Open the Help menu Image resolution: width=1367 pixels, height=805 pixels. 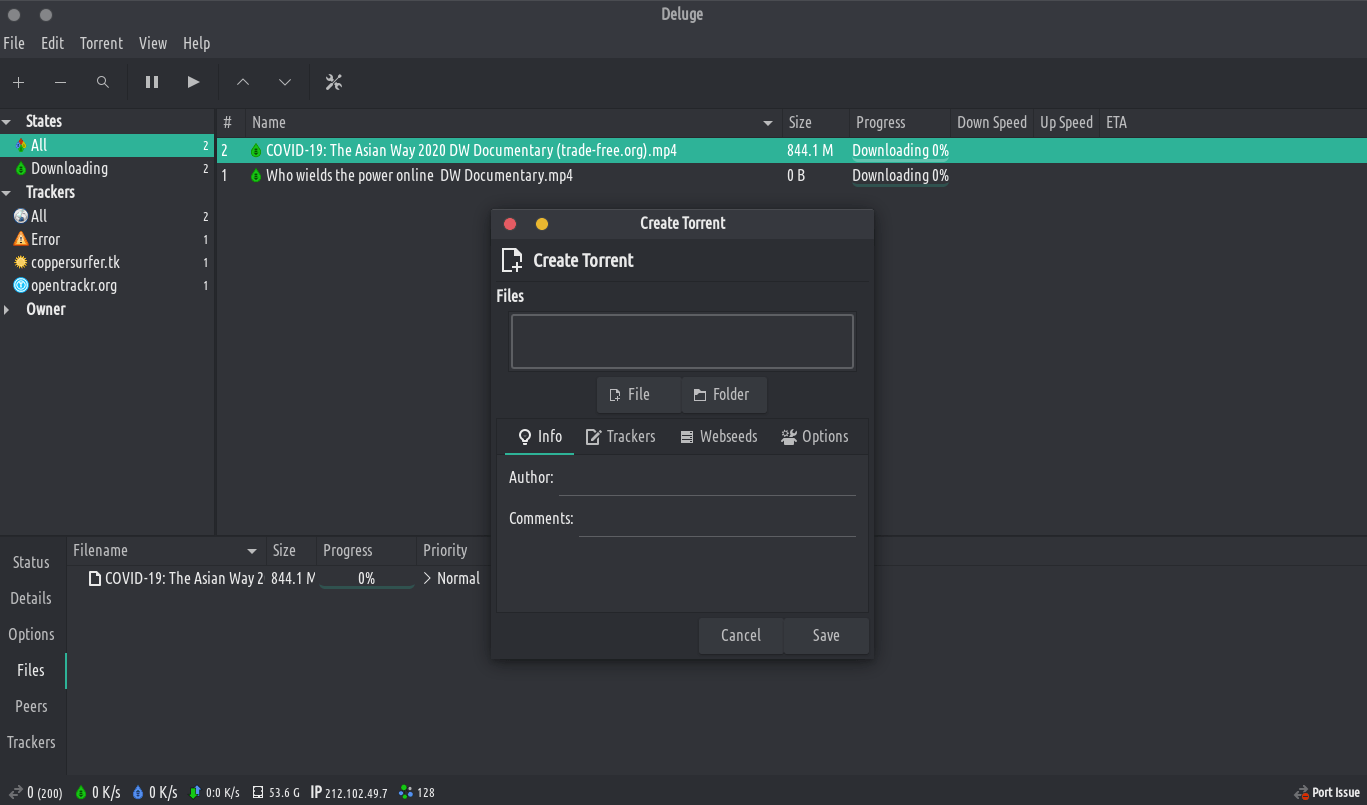197,43
